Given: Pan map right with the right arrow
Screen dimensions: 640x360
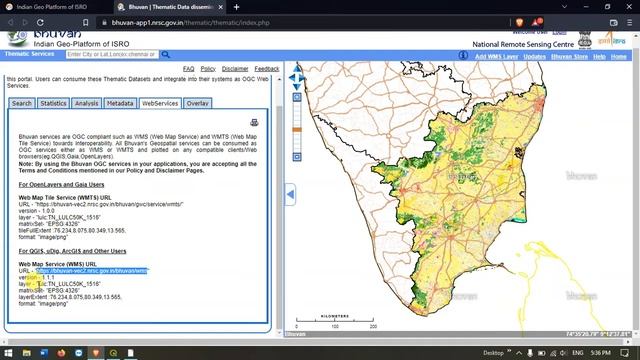Looking at the screenshot, I should pyautogui.click(x=302, y=78).
